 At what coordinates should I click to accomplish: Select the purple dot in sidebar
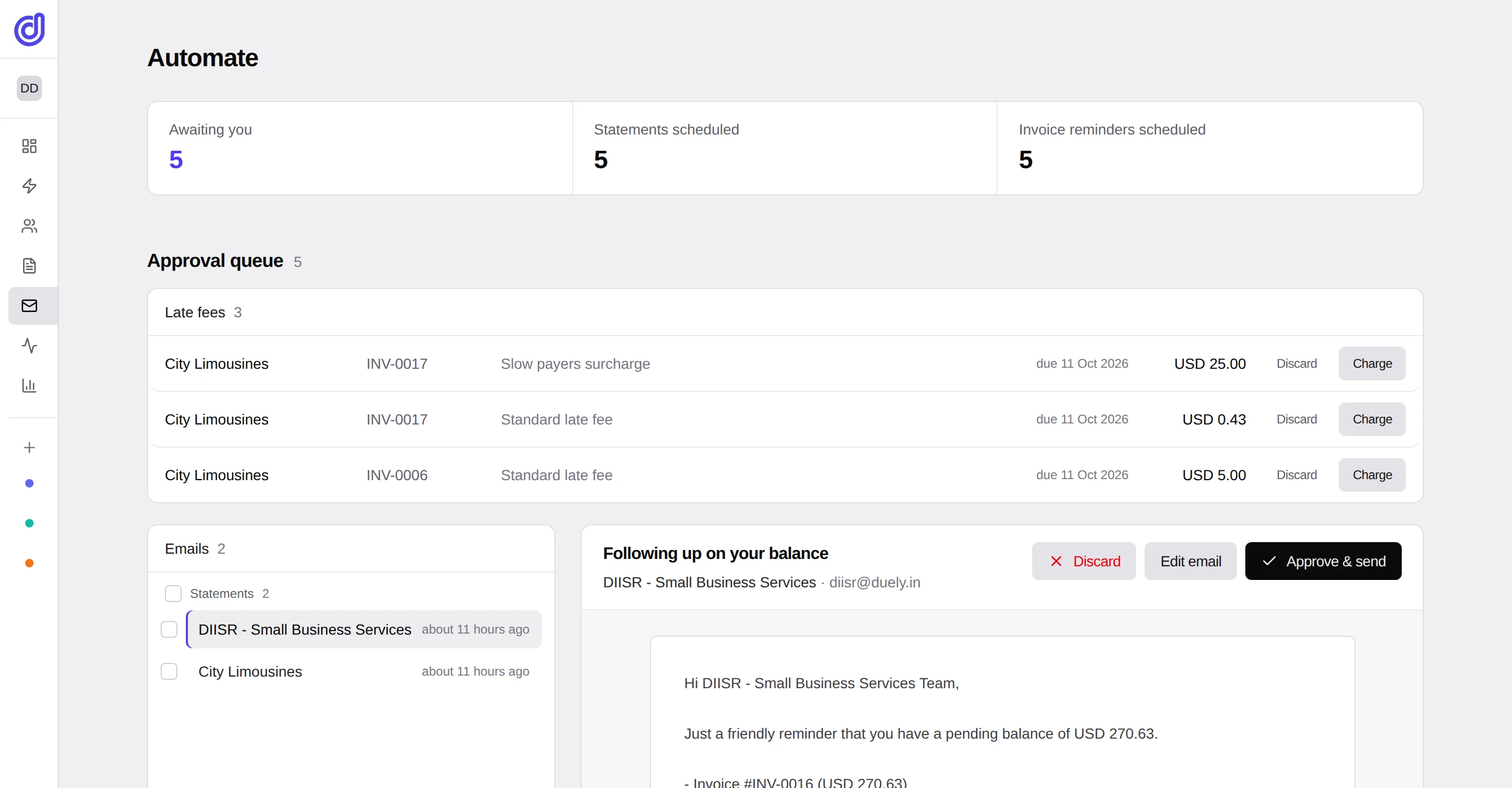[29, 484]
